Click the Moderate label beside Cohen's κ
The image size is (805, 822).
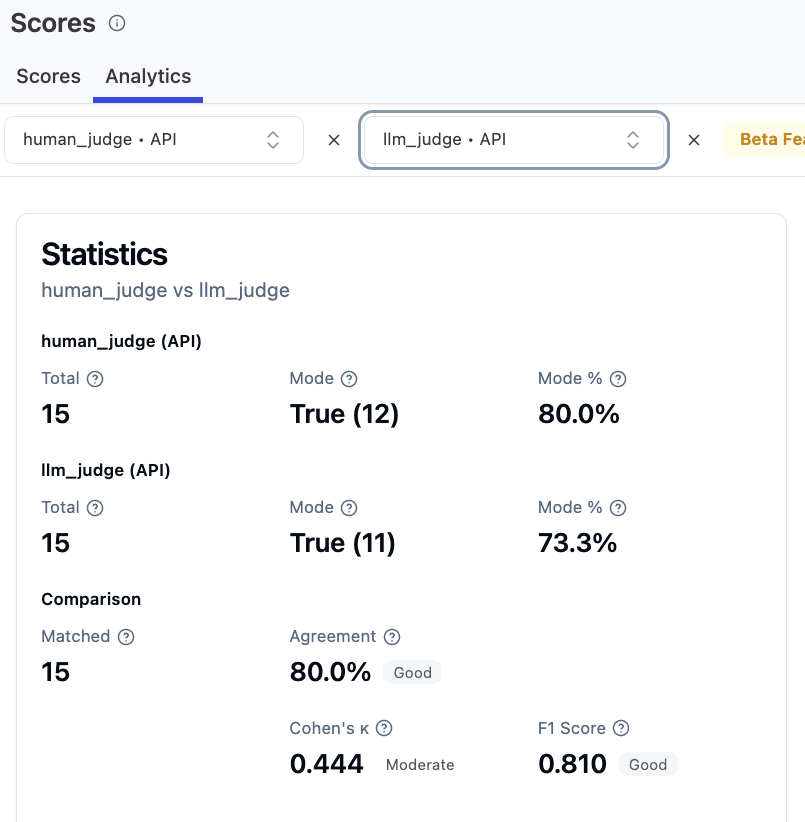click(x=420, y=765)
